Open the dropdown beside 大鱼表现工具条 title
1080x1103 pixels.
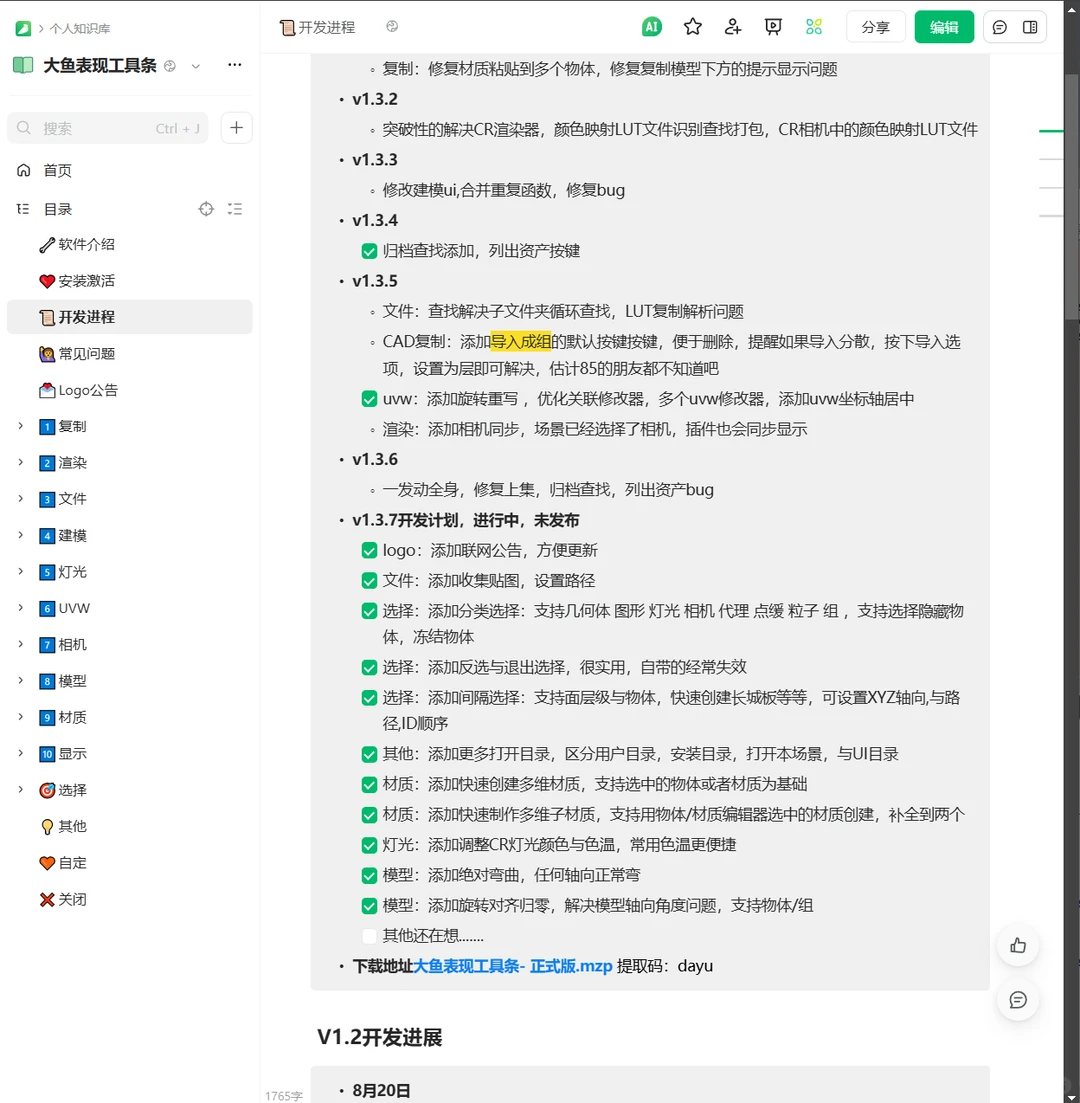coord(196,65)
